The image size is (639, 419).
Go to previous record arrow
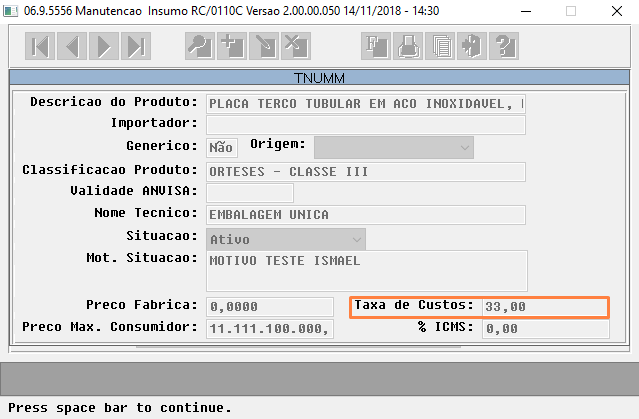coord(72,46)
